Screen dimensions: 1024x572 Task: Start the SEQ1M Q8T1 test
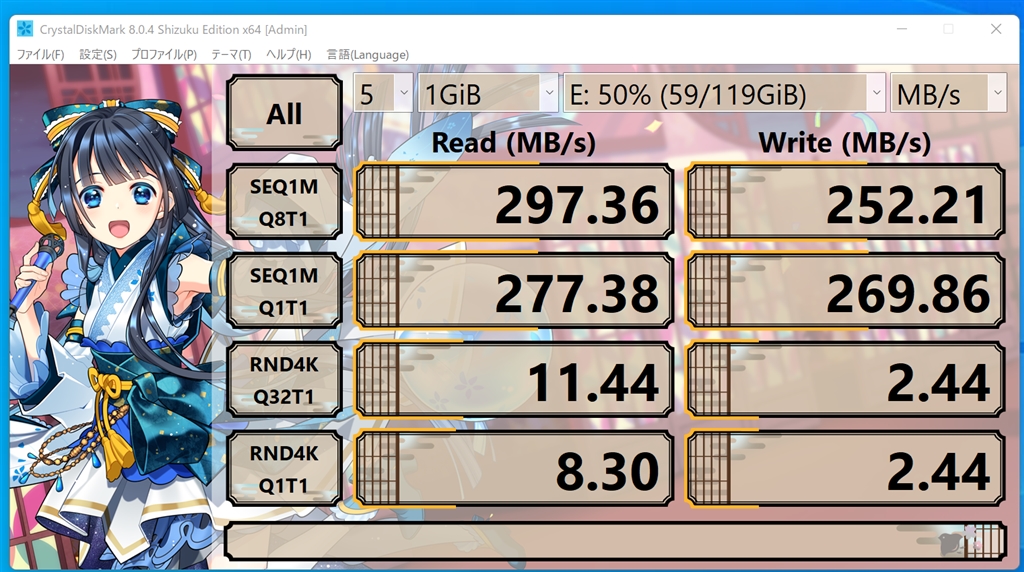(x=284, y=202)
